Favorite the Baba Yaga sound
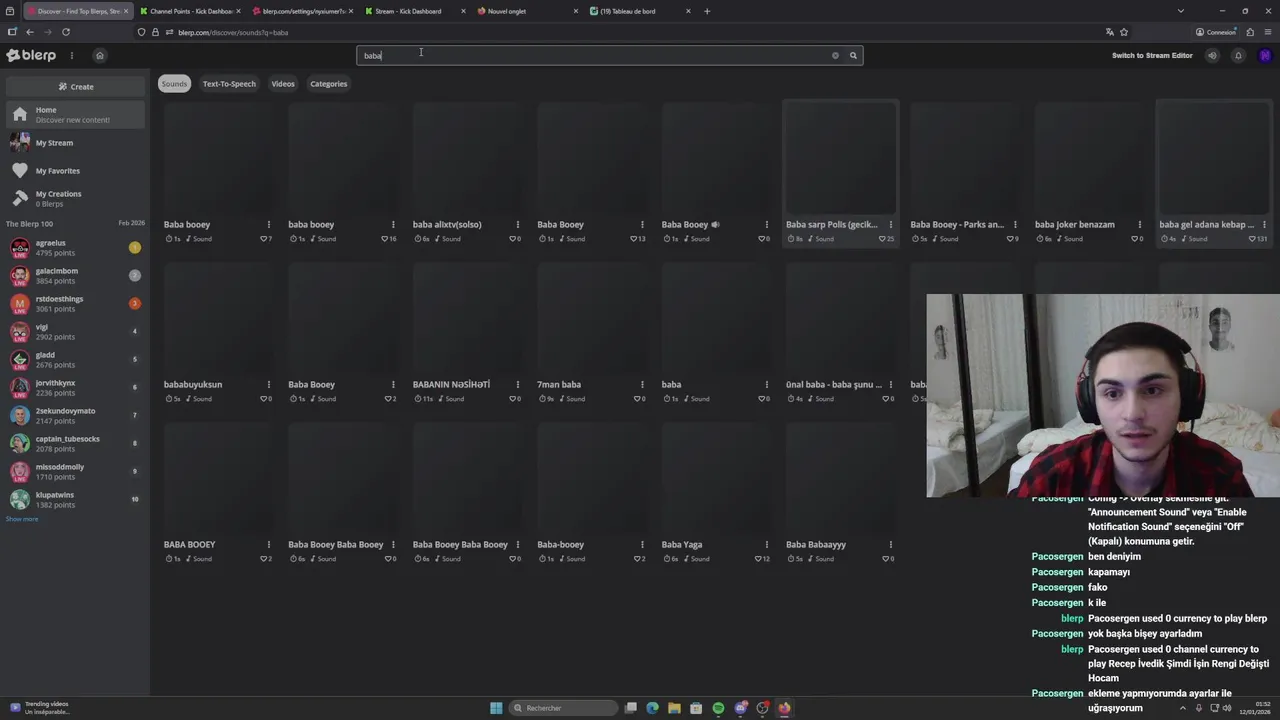1280x720 pixels. pyautogui.click(x=758, y=559)
